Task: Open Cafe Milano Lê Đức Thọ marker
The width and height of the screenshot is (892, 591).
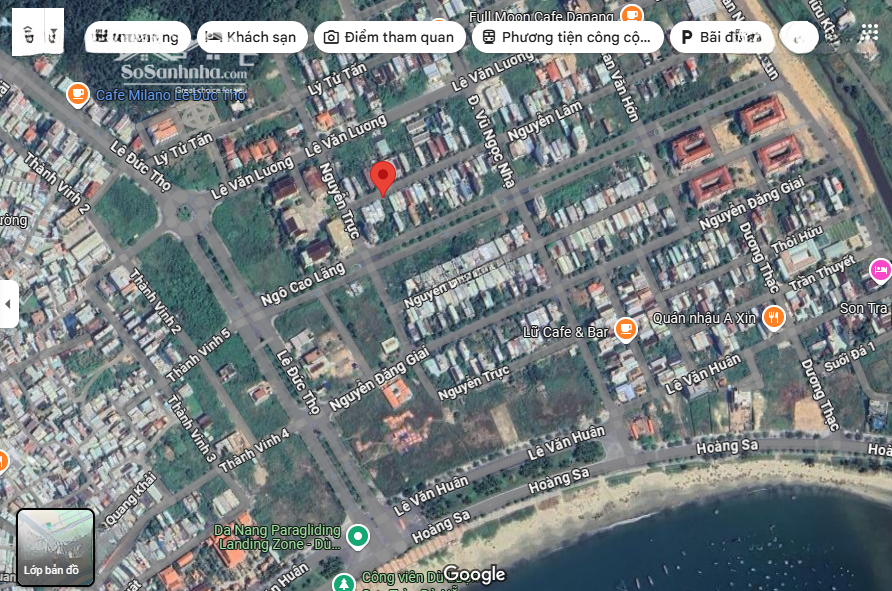Action: [77, 95]
